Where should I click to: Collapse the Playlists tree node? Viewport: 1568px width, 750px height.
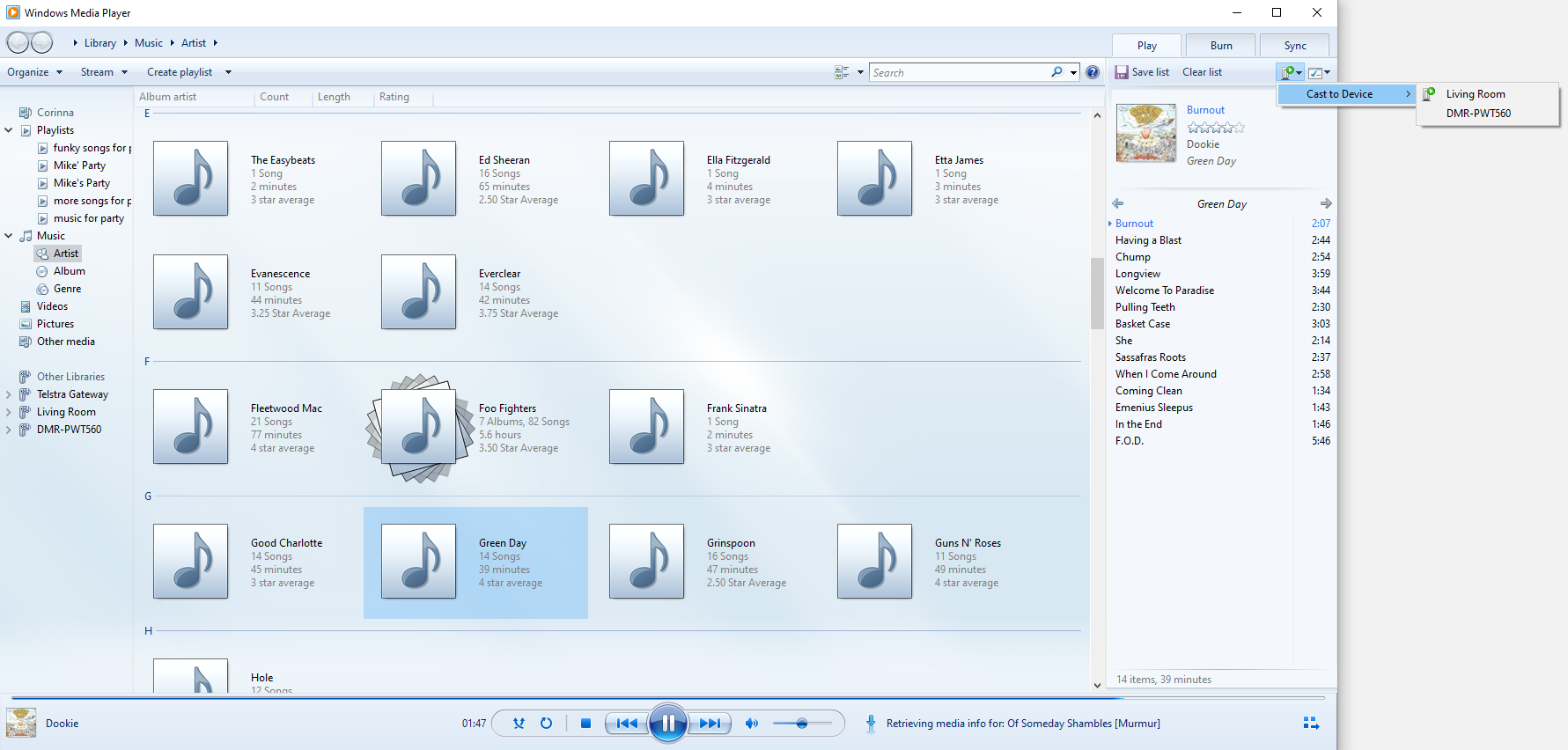pos(9,130)
